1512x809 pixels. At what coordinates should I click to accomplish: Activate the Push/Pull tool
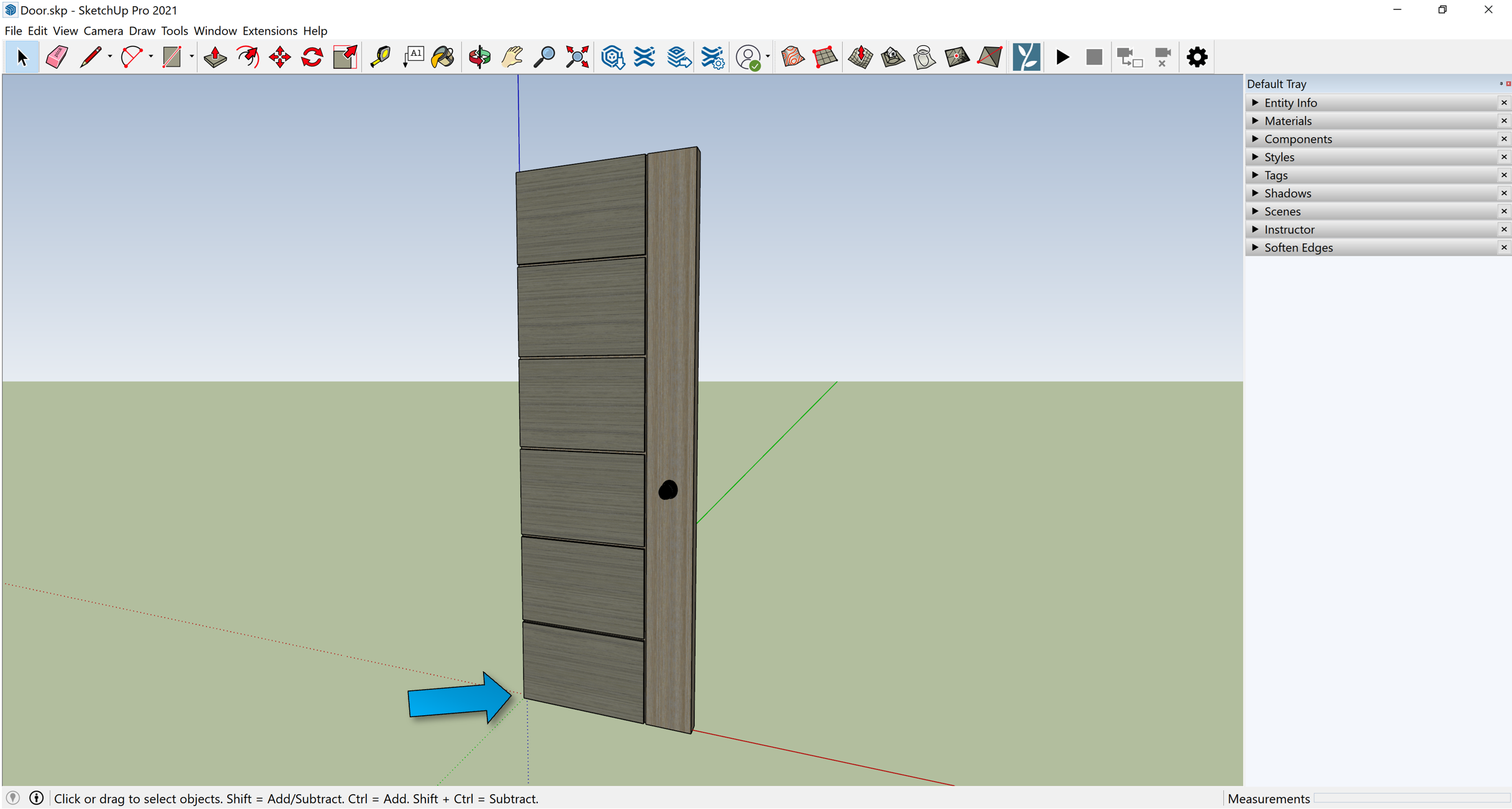[x=215, y=57]
